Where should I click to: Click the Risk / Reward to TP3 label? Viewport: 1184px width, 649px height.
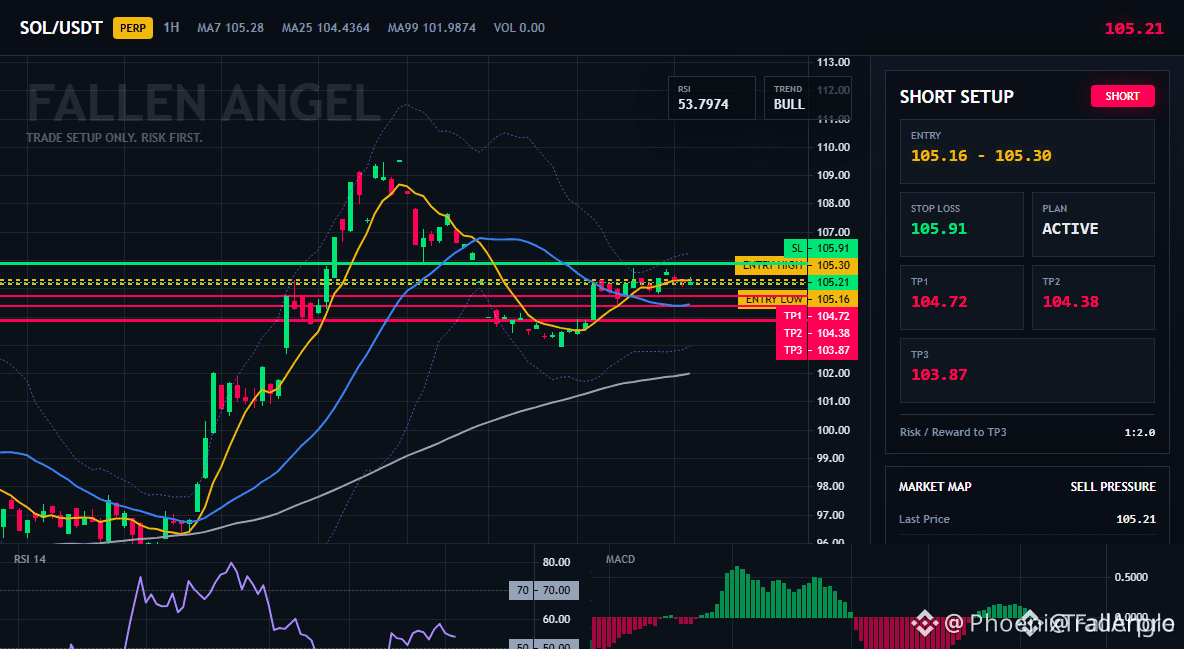click(x=953, y=432)
